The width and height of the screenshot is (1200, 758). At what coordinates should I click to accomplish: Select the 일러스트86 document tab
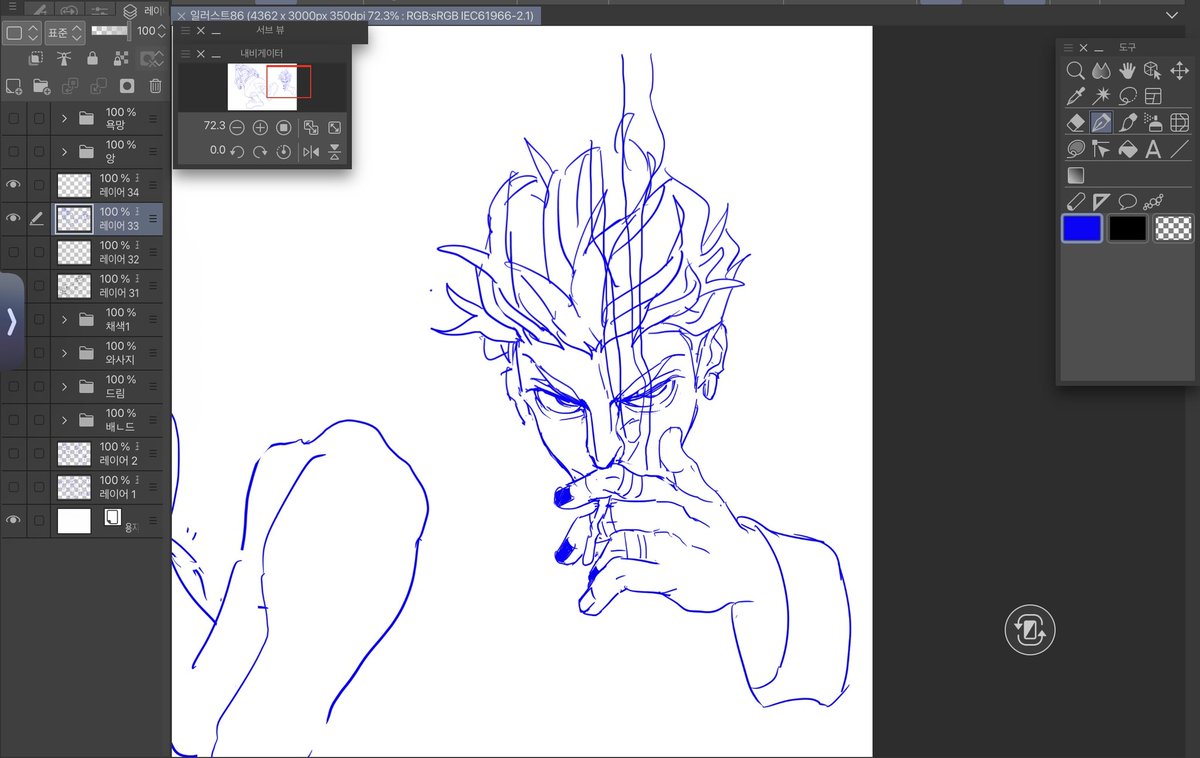[x=356, y=15]
